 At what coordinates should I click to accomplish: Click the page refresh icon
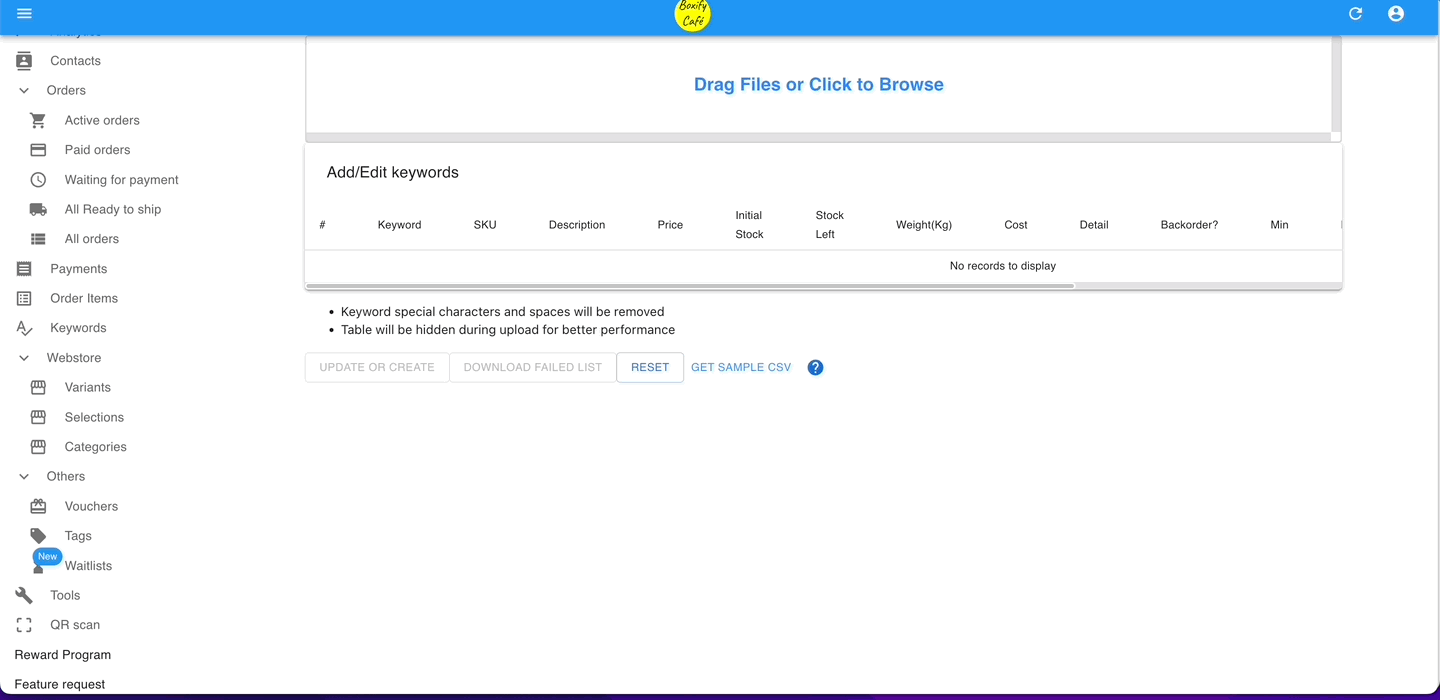coord(1355,13)
